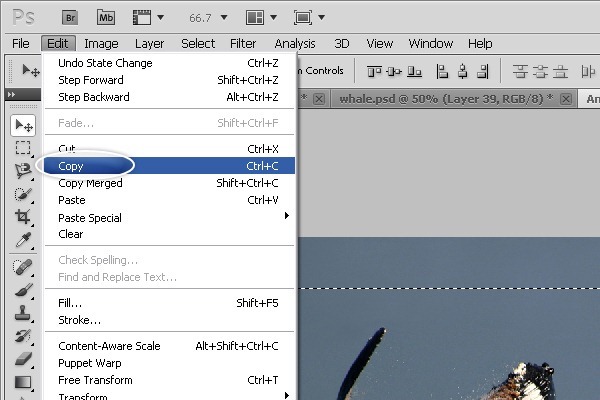Image resolution: width=600 pixels, height=400 pixels.
Task: Select the Brush tool
Action: pyautogui.click(x=22, y=289)
